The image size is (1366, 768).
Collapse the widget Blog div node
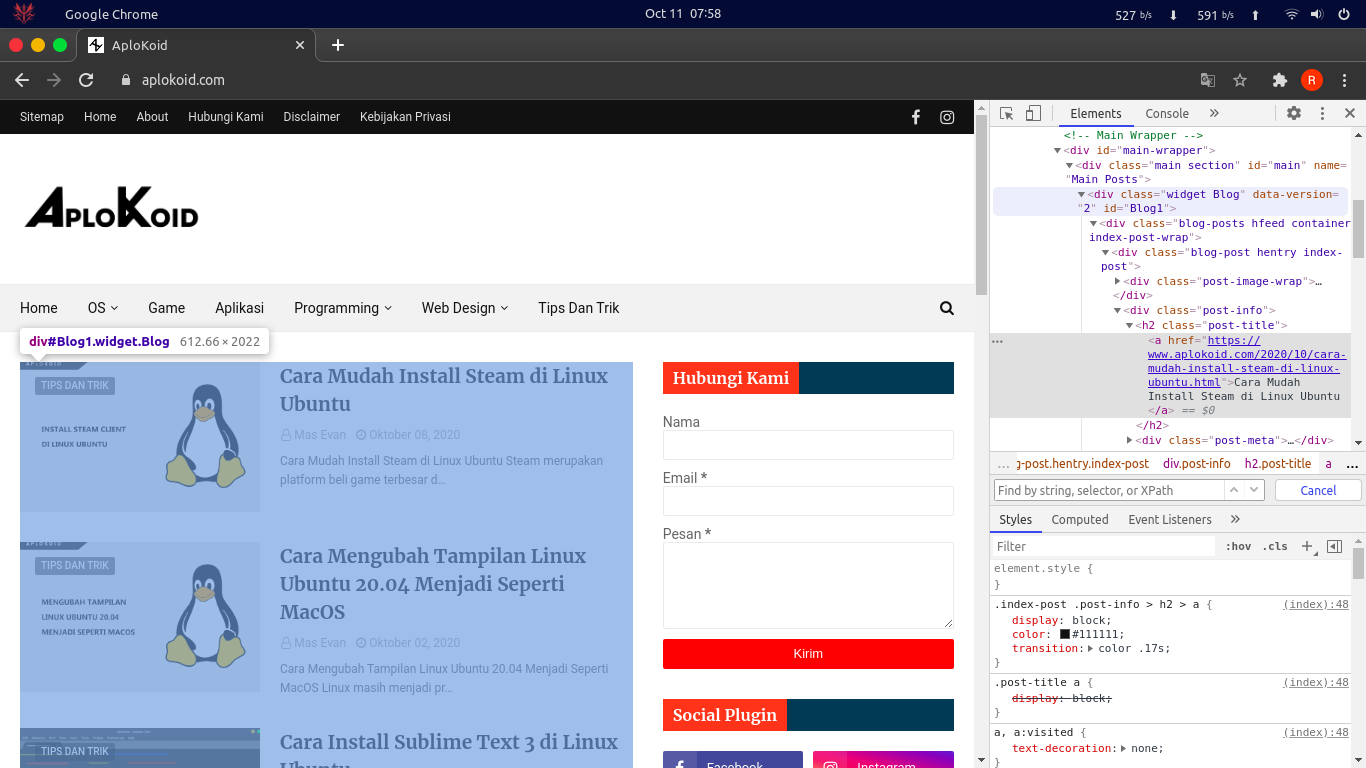coord(1082,195)
